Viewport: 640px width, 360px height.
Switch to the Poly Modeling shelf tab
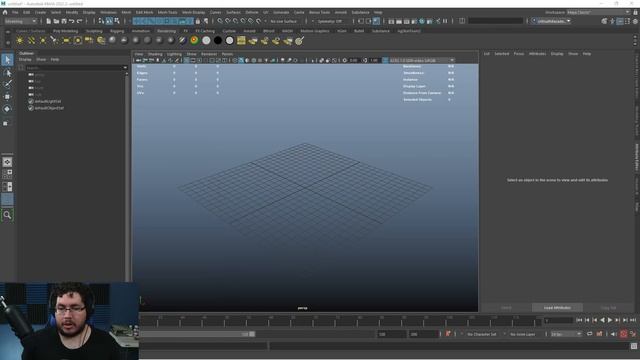(65, 31)
